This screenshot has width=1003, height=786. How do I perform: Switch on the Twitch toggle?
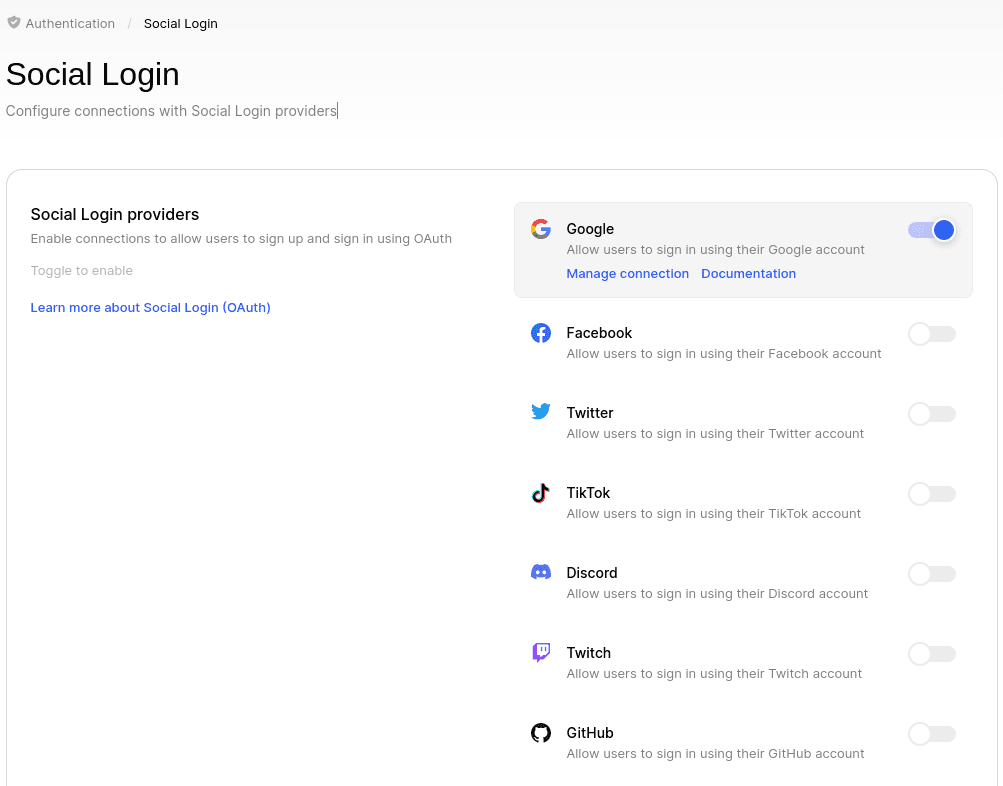coord(931,654)
